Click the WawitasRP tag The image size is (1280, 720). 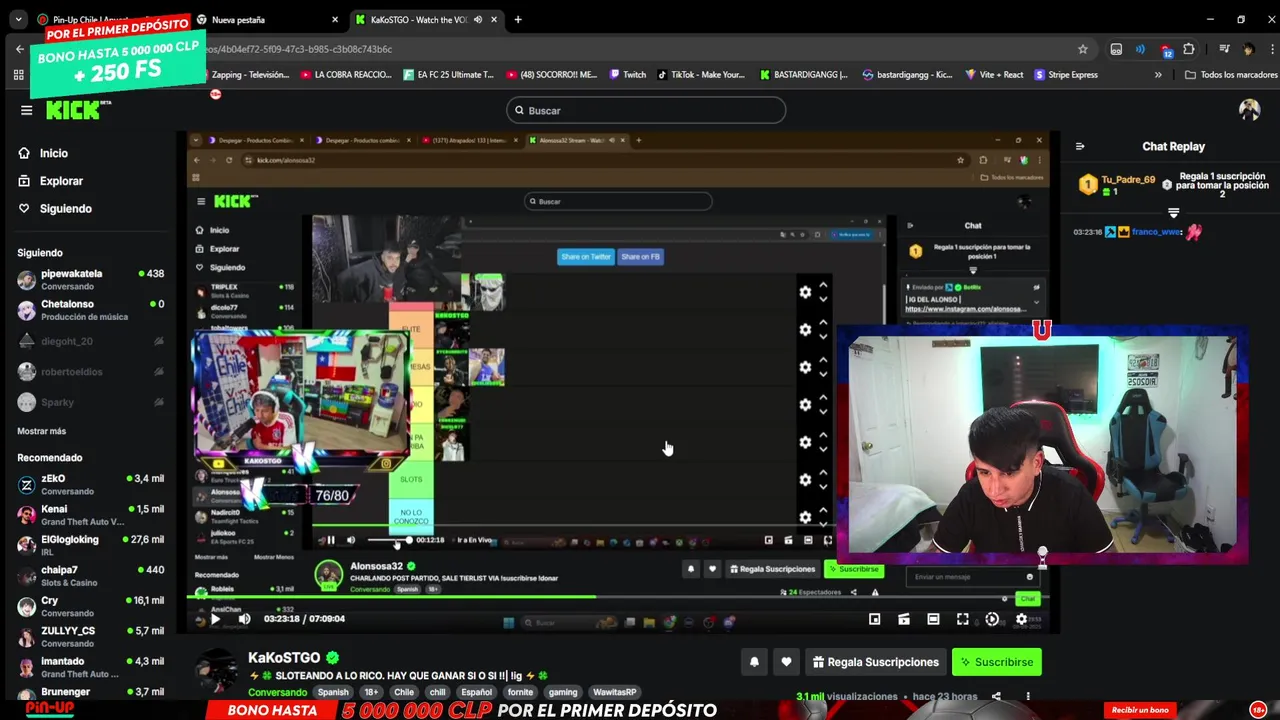click(614, 692)
